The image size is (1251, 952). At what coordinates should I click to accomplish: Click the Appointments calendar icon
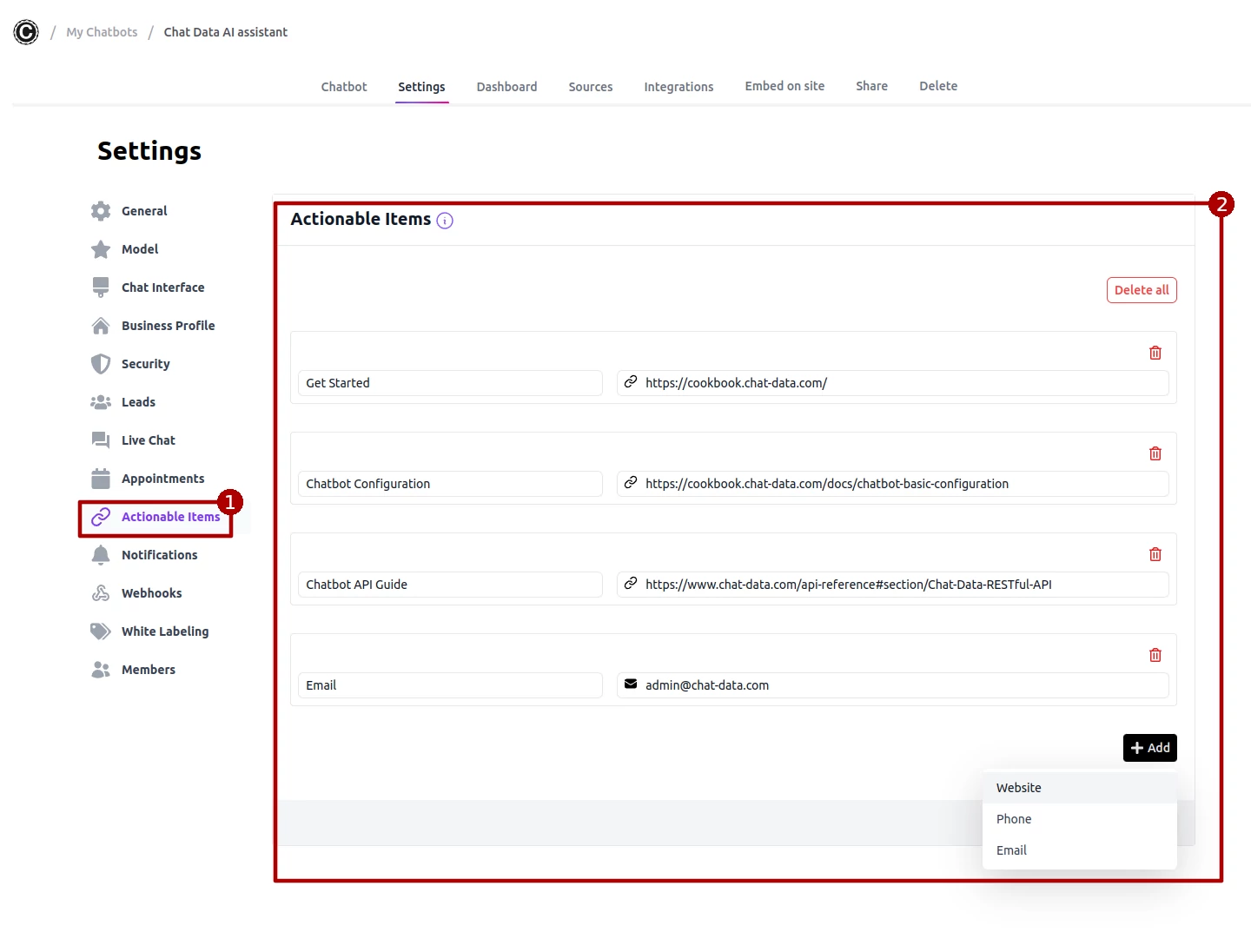[x=101, y=479]
